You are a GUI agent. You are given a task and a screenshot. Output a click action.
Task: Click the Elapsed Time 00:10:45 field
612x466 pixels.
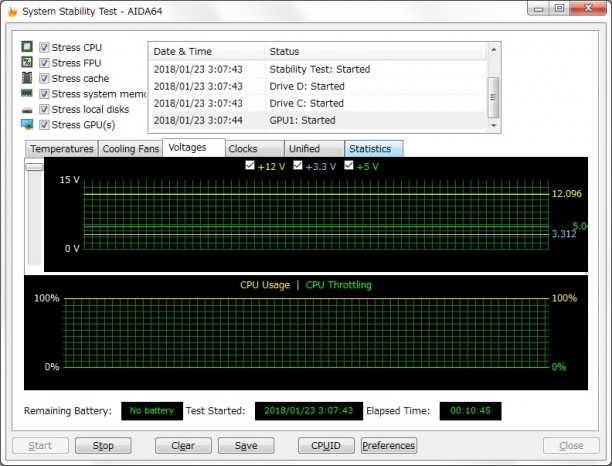pos(470,411)
